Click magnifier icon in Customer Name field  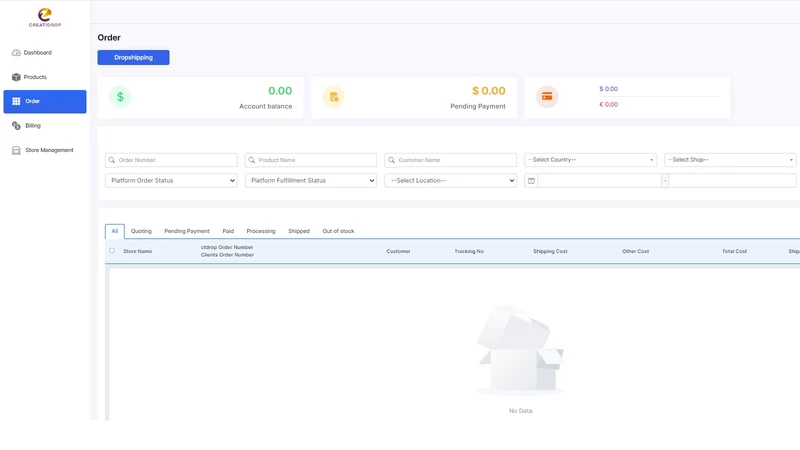(x=391, y=160)
